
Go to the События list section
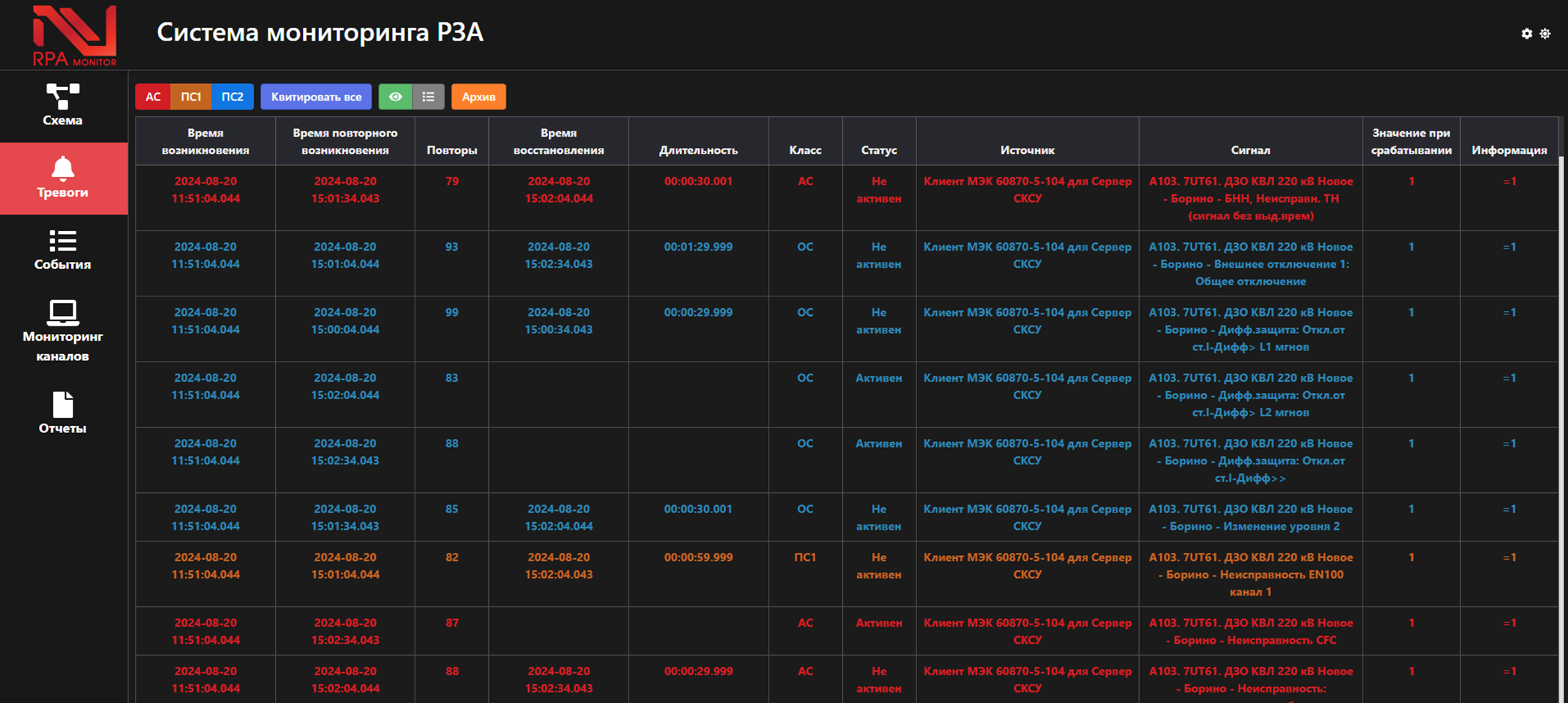tap(62, 250)
